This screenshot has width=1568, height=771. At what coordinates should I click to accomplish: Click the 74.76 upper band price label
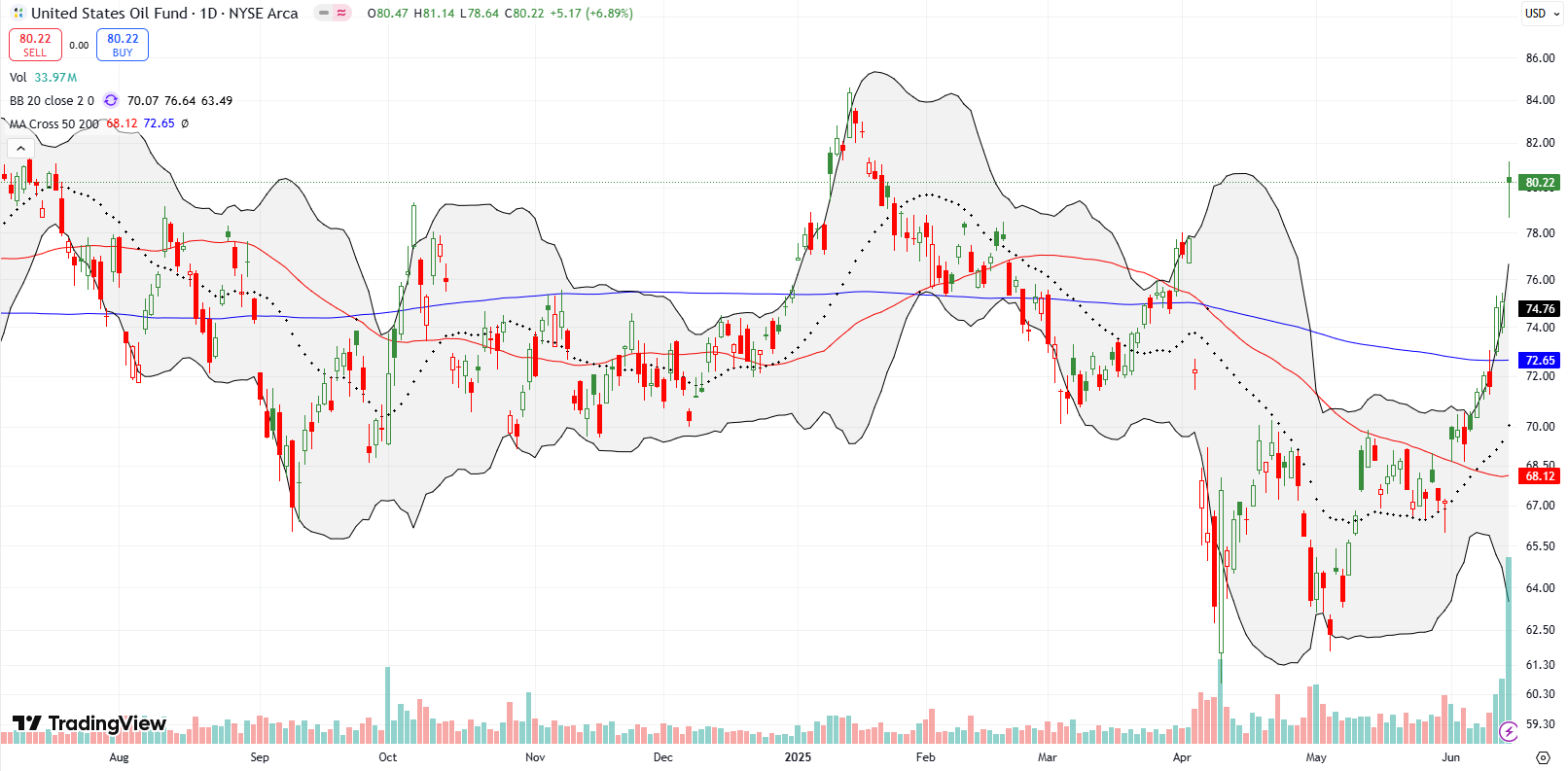[1540, 309]
